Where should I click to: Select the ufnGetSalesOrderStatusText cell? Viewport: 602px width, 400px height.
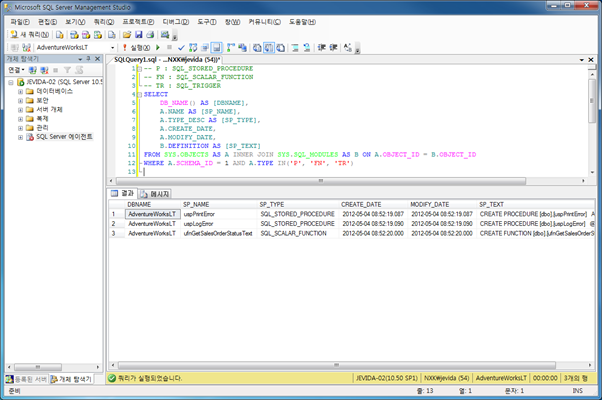coord(218,233)
